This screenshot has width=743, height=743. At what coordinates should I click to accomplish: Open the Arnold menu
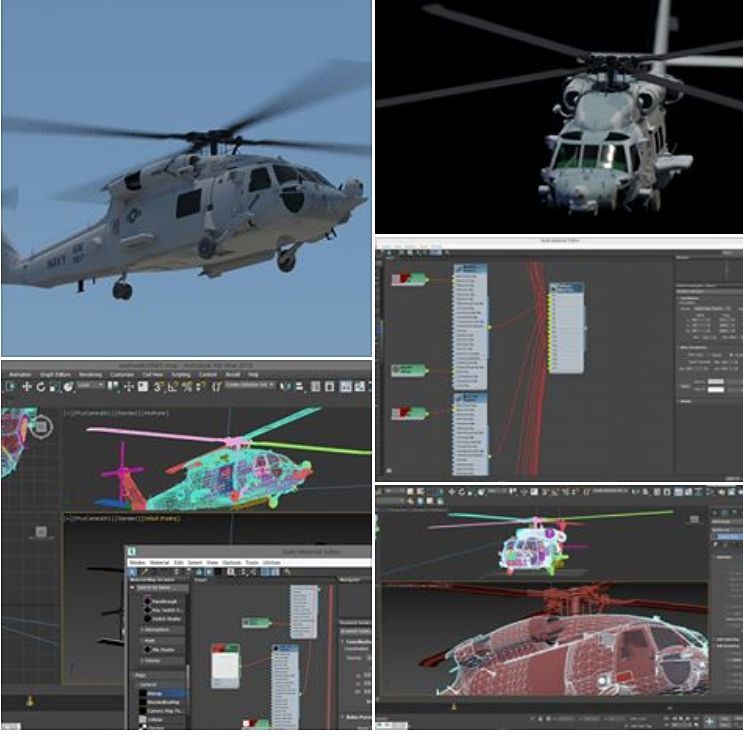click(232, 374)
